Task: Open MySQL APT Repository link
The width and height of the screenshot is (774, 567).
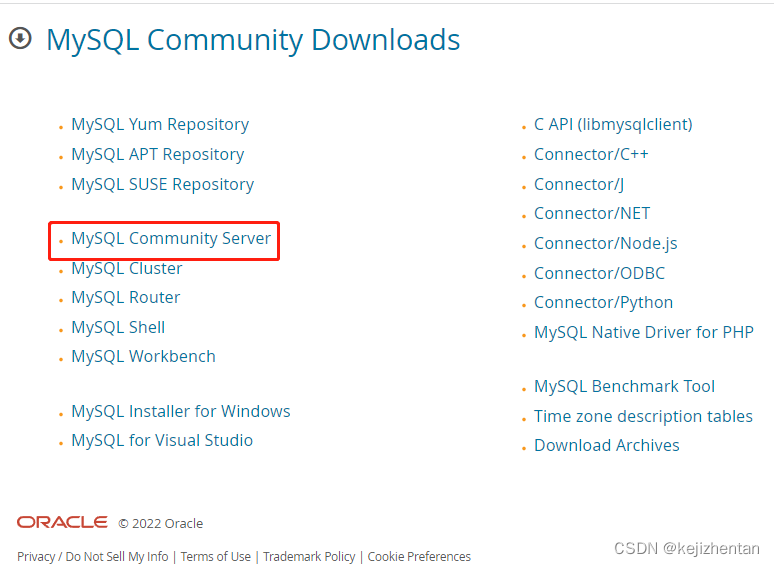Action: point(157,154)
